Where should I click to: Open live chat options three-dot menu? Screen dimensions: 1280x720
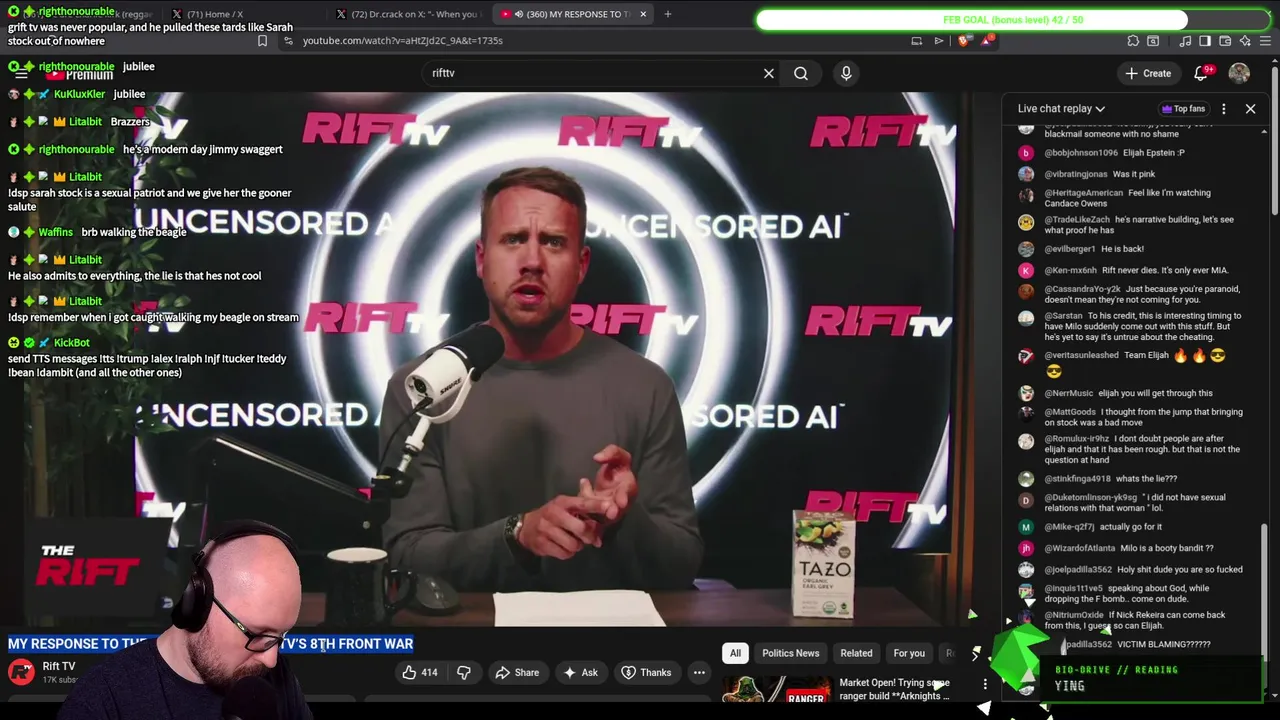[1223, 108]
